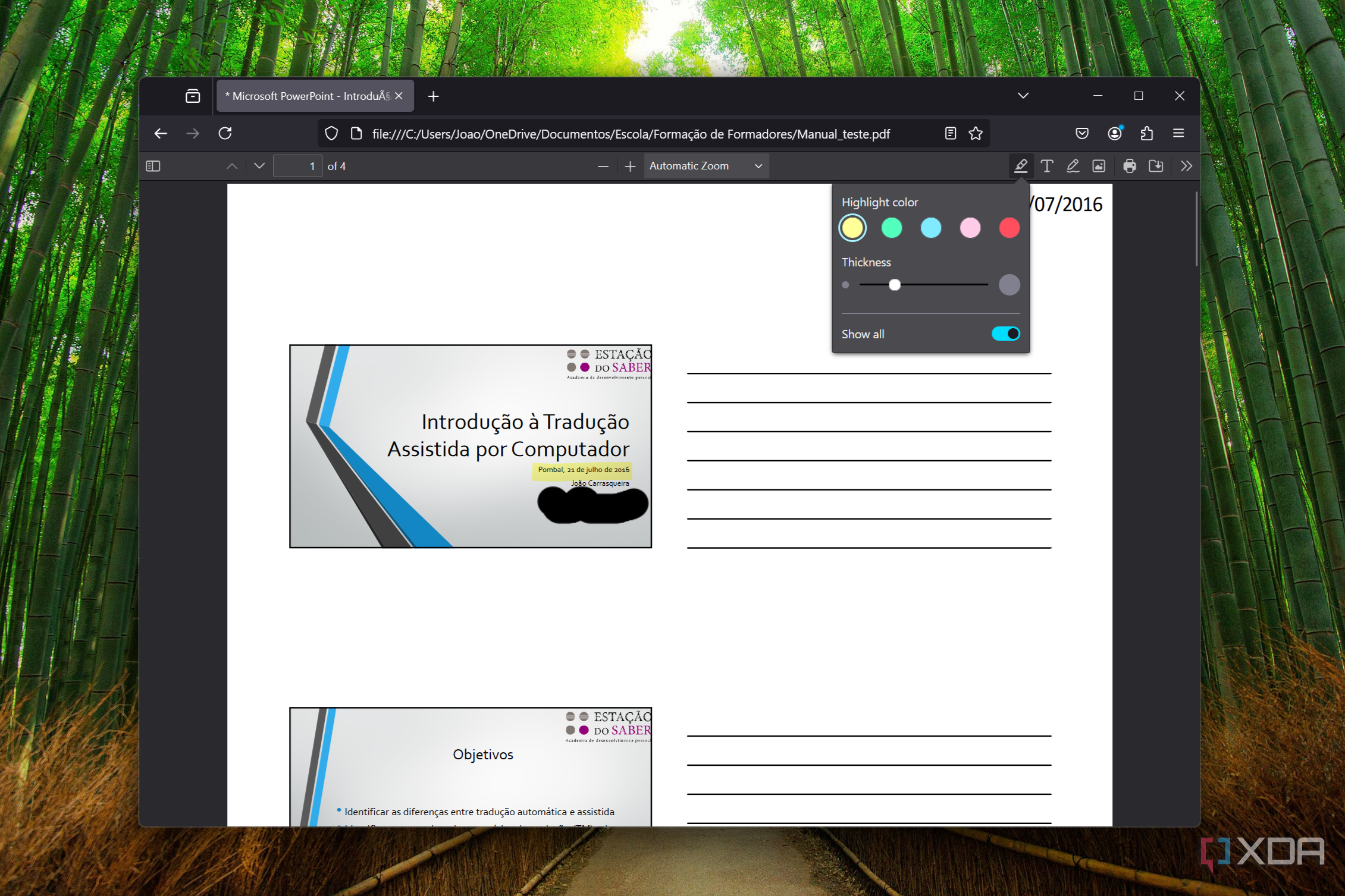1345x896 pixels.
Task: Click the Objetivos slide thumbnail
Action: tap(471, 766)
